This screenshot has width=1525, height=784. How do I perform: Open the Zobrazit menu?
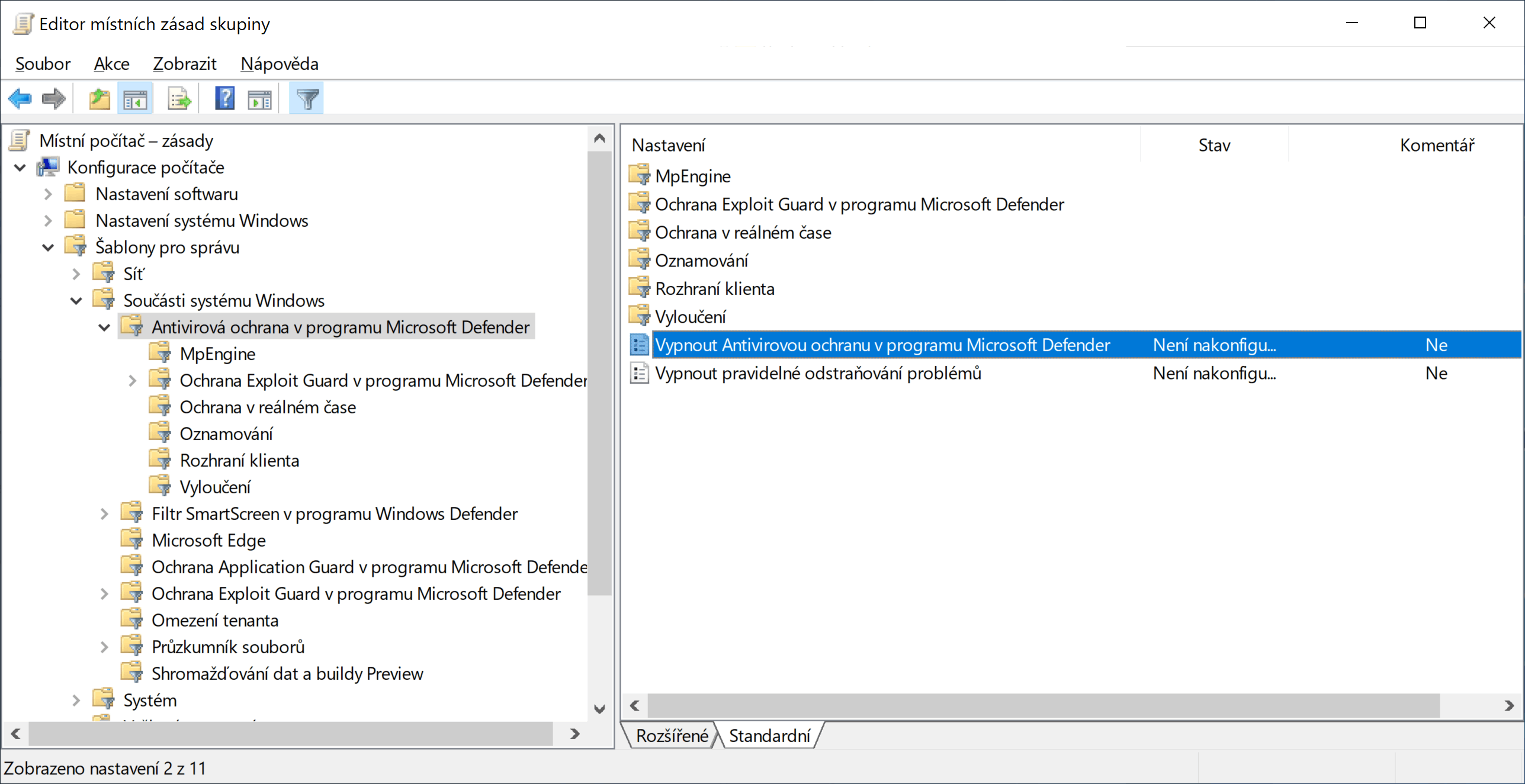184,63
